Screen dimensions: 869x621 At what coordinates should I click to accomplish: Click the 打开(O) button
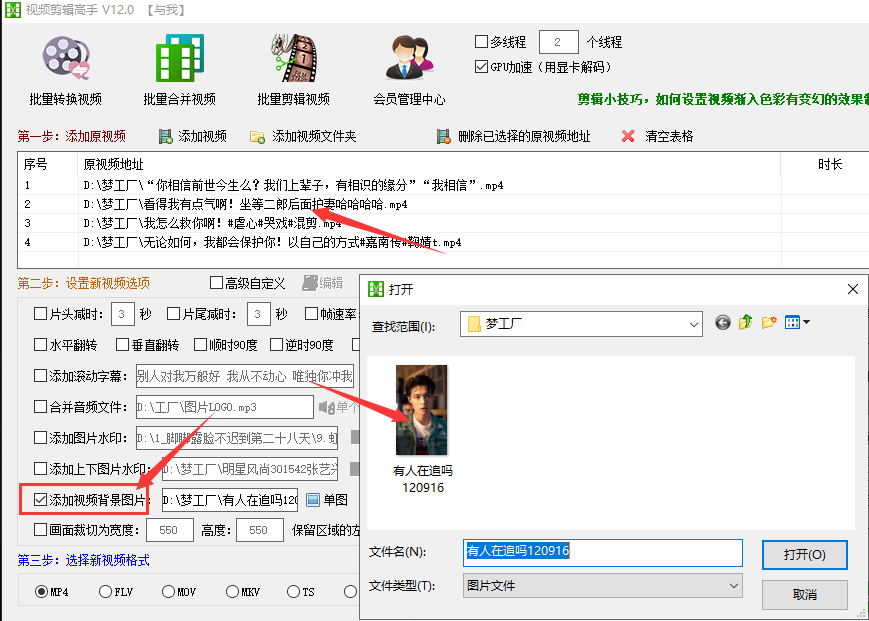[804, 555]
